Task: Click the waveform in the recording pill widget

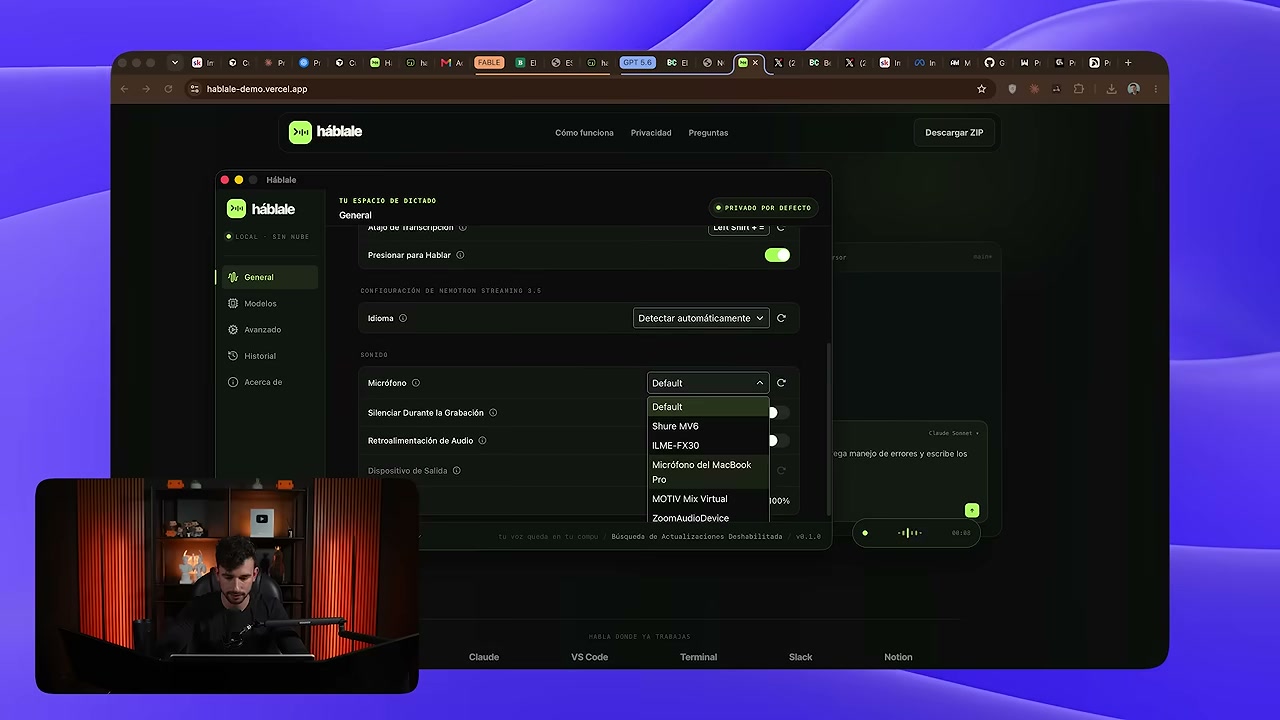Action: 909,533
